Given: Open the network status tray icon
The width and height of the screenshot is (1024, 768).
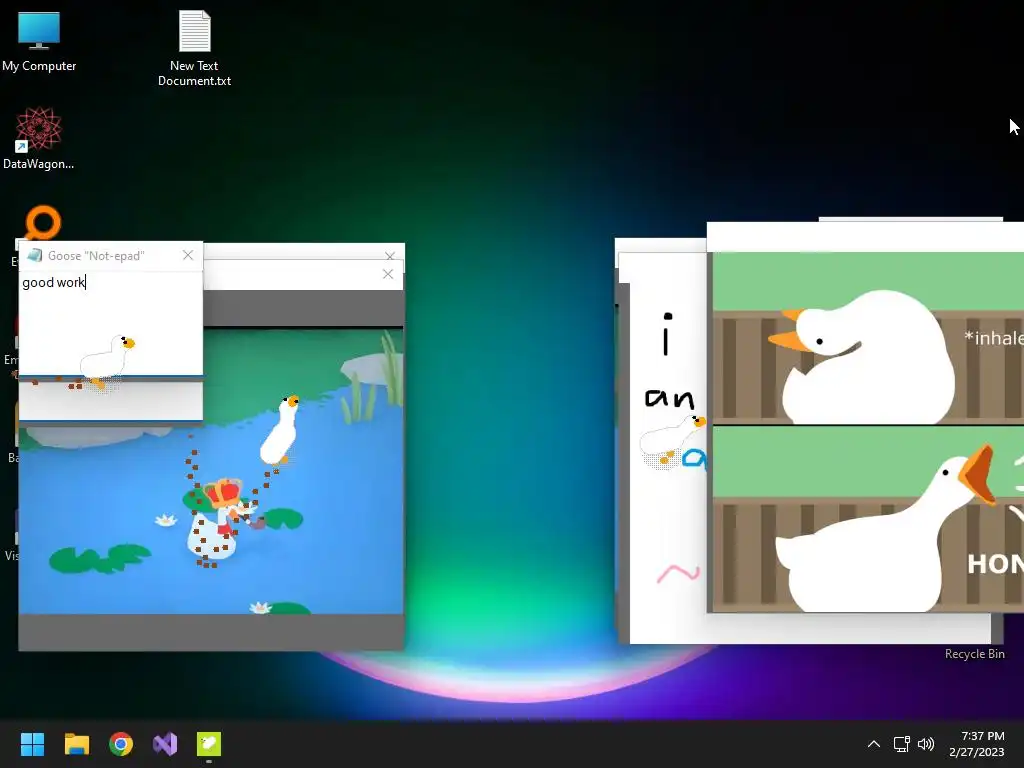Looking at the screenshot, I should point(902,744).
